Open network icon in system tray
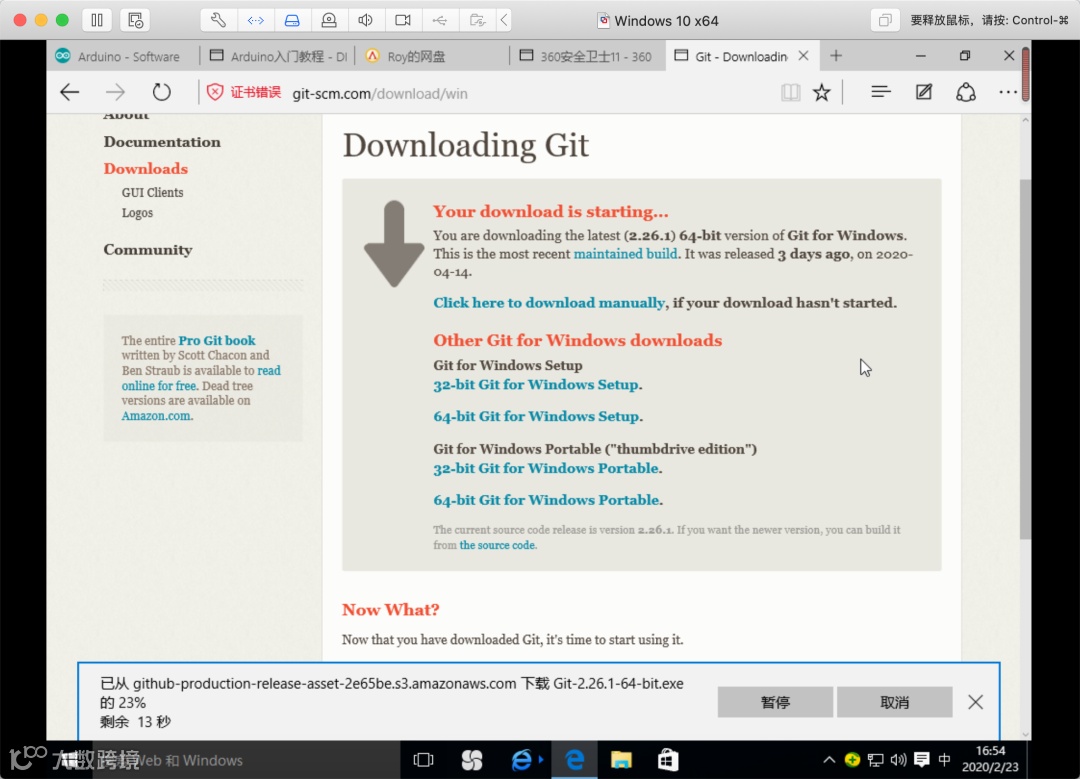The height and width of the screenshot is (779, 1080). pos(875,760)
